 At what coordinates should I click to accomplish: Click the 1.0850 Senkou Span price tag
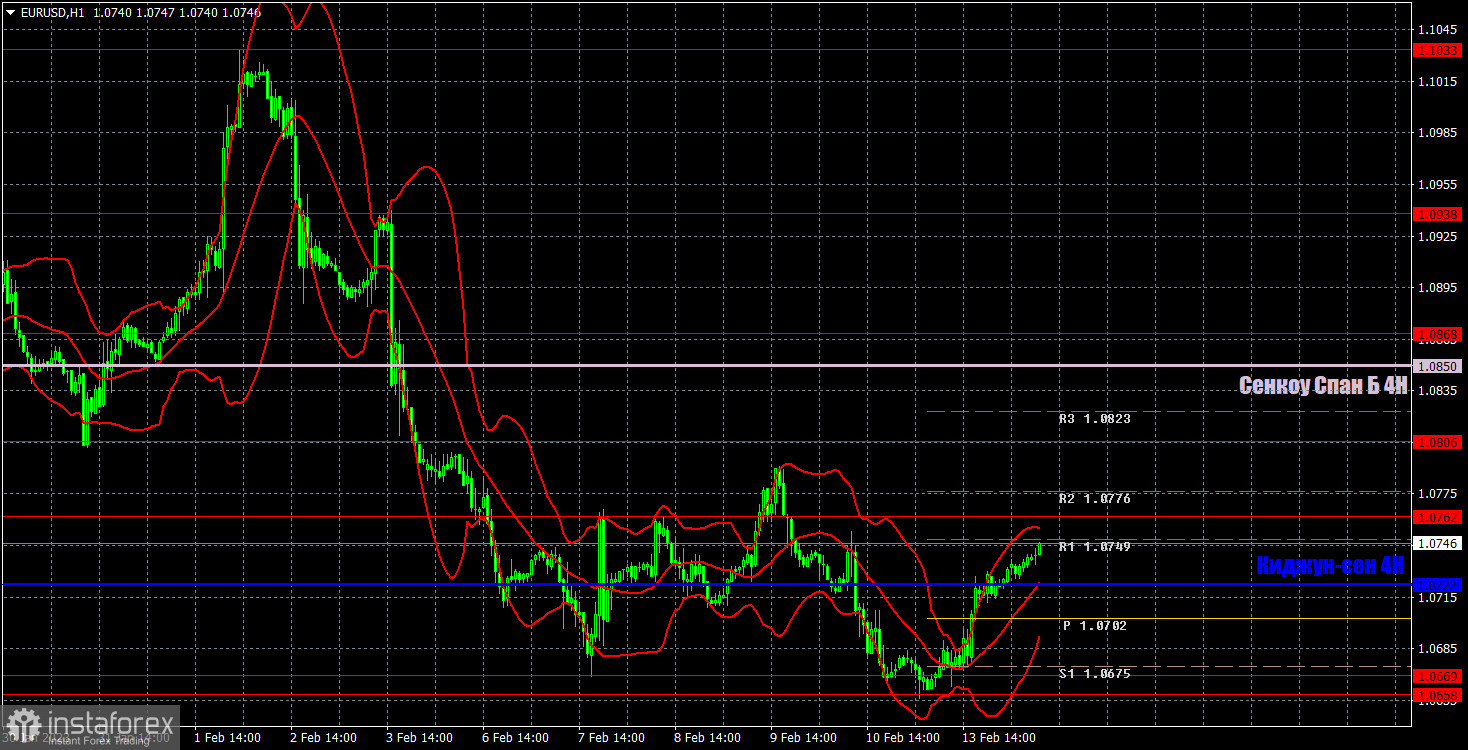tap(1438, 366)
